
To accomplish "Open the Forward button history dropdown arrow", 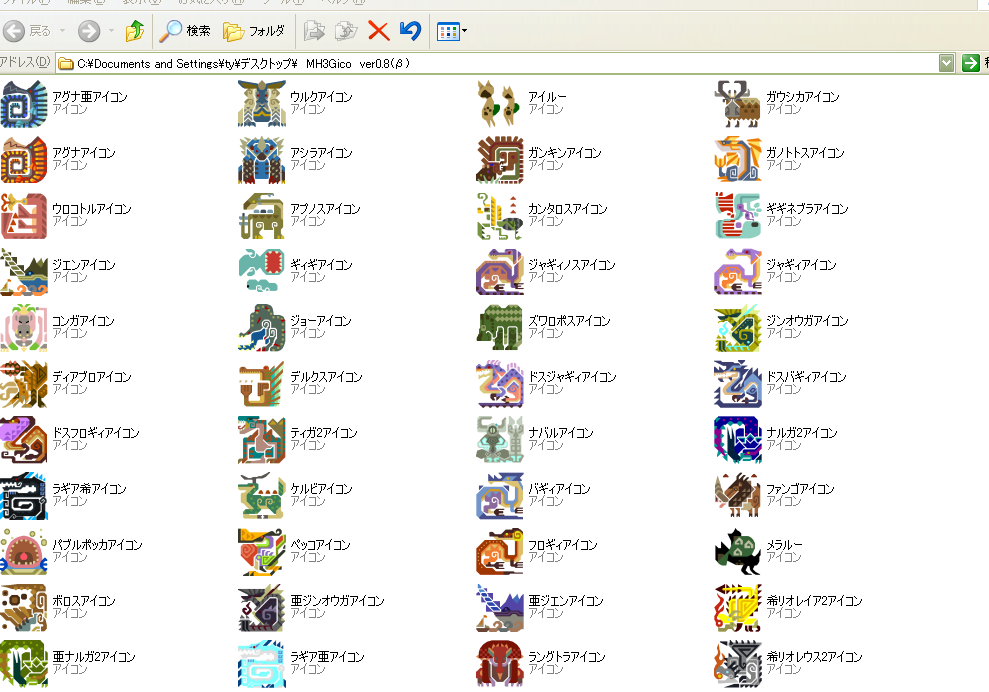I will pyautogui.click(x=111, y=30).
